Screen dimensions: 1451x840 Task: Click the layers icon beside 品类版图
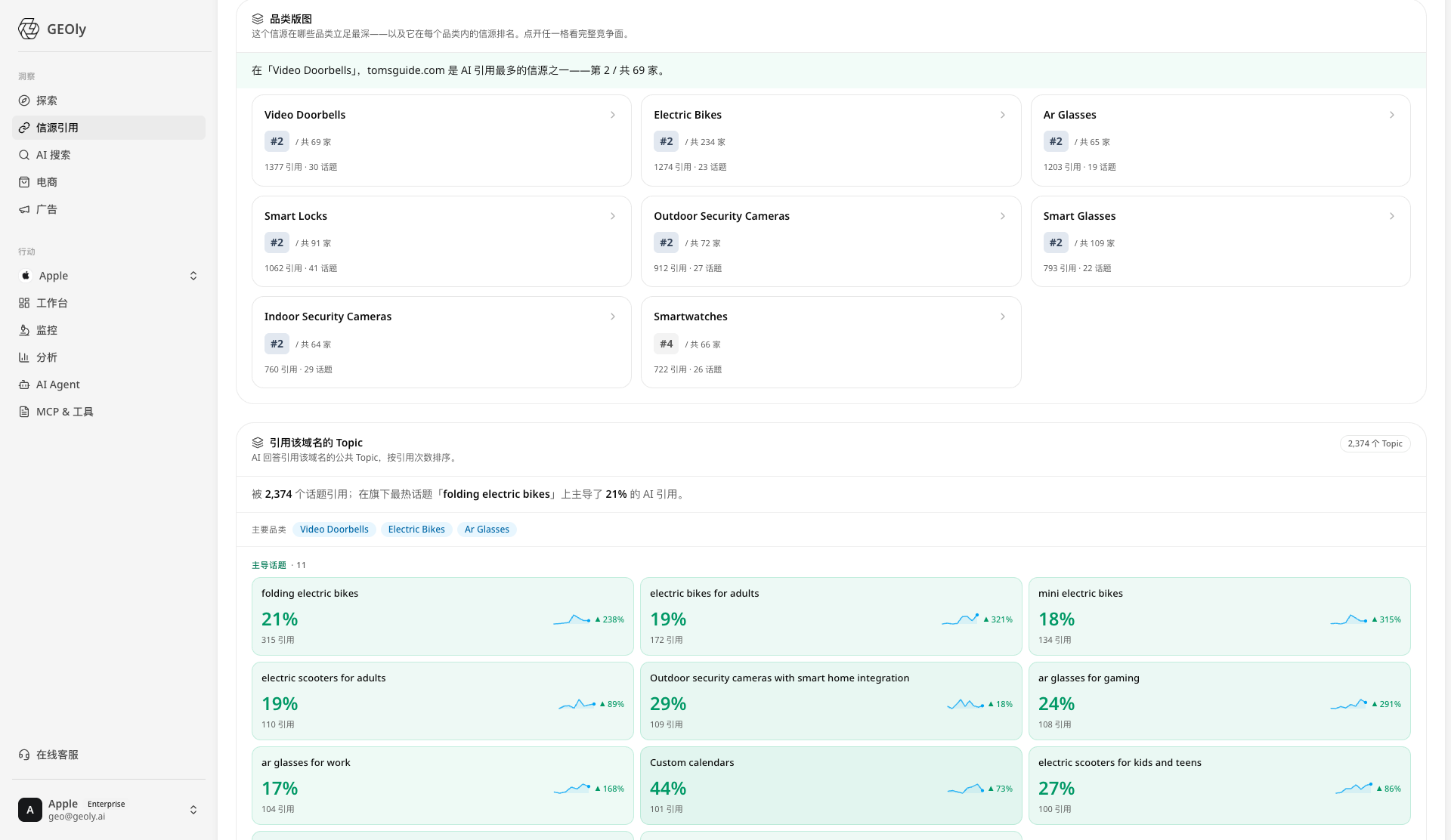[258, 19]
